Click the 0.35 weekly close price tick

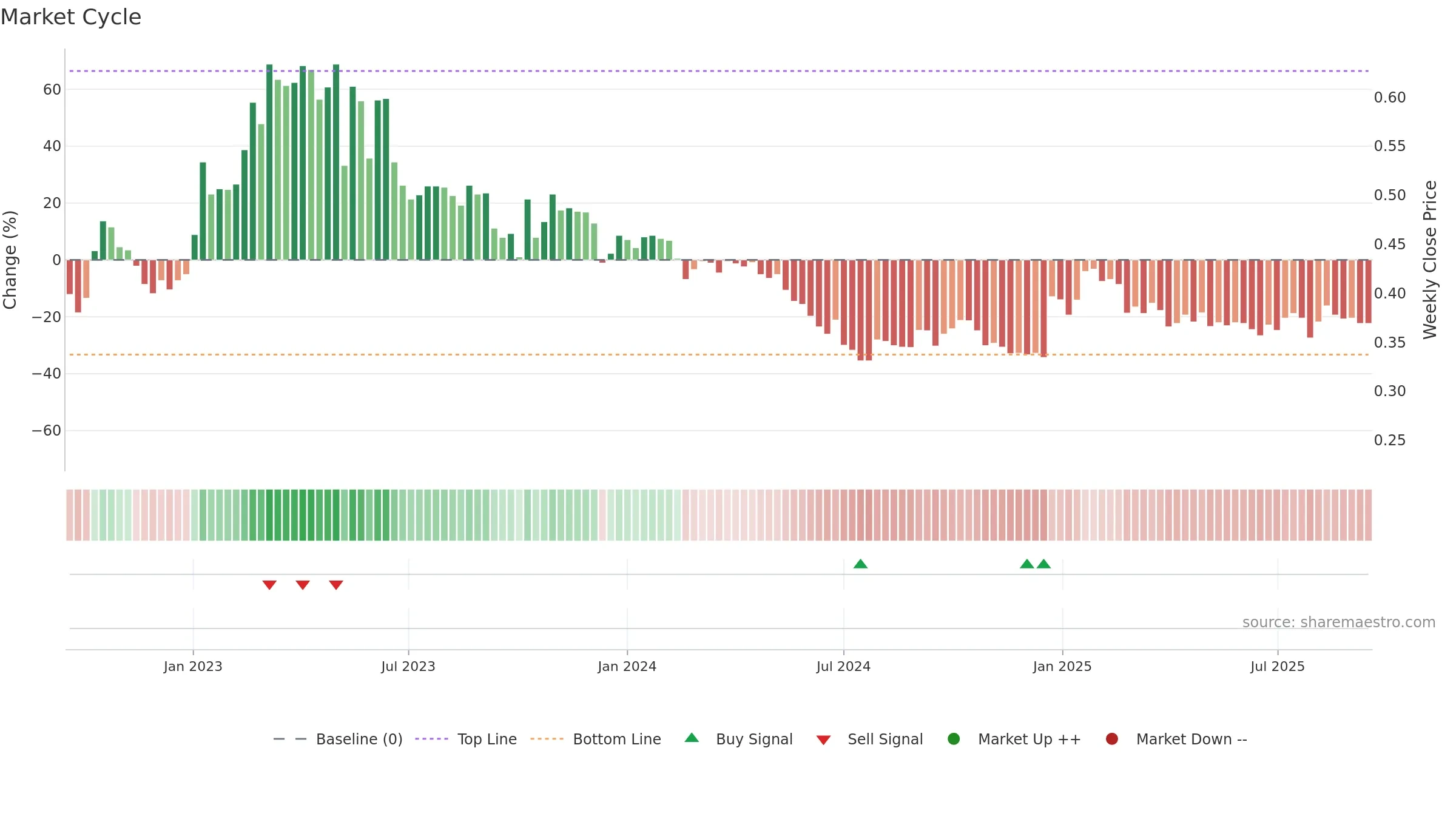pos(1390,342)
